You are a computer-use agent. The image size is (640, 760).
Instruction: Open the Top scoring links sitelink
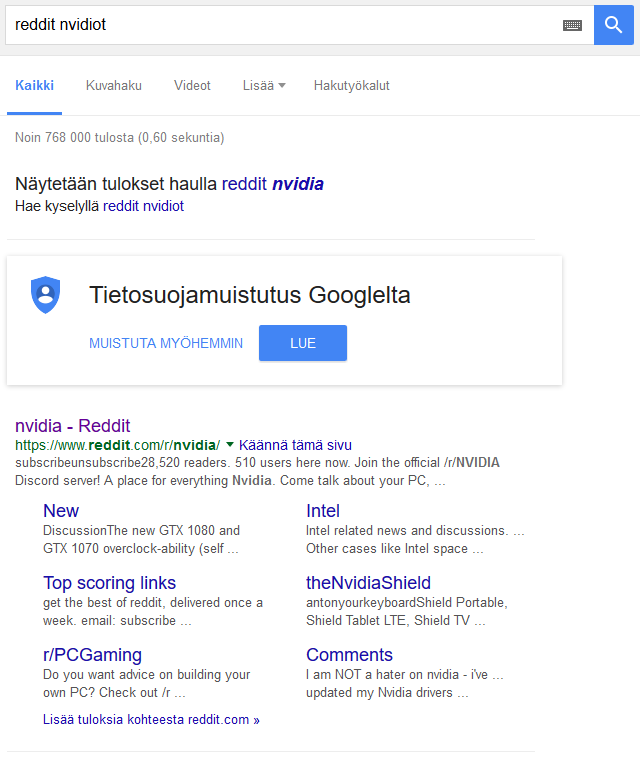[110, 583]
